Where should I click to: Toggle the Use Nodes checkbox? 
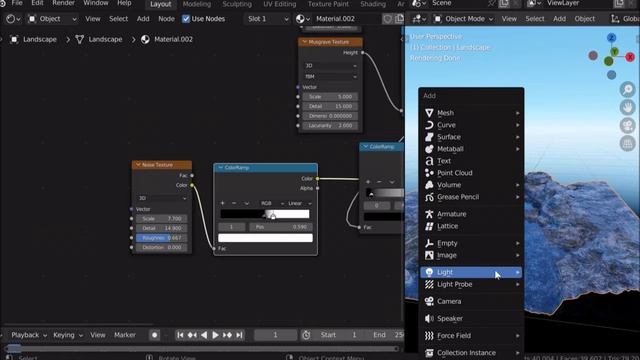[x=186, y=19]
